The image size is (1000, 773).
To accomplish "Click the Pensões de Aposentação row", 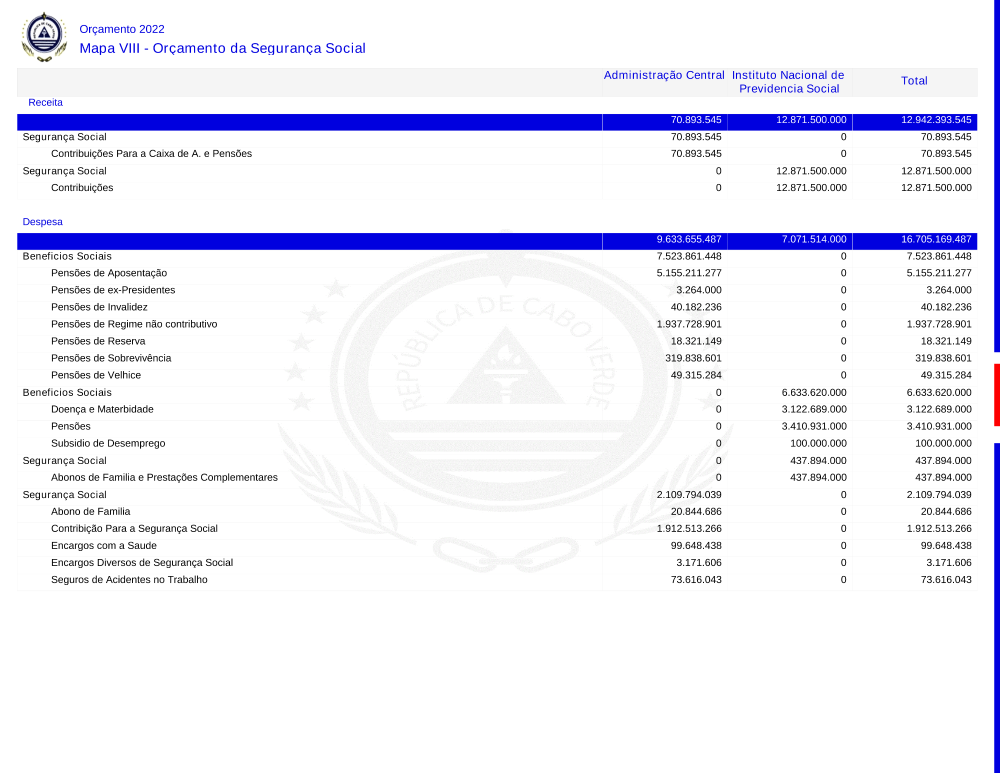I will click(x=109, y=273).
